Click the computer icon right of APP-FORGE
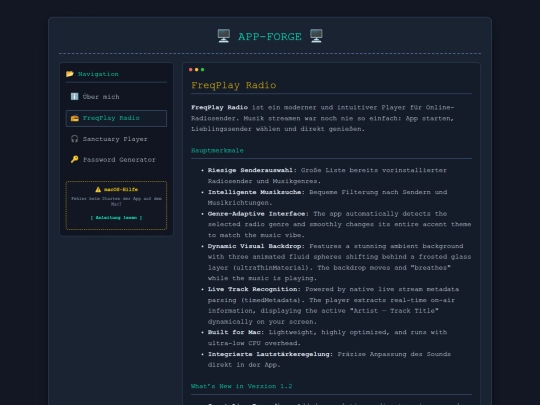Viewport: 540px width, 405px height. [x=316, y=36]
